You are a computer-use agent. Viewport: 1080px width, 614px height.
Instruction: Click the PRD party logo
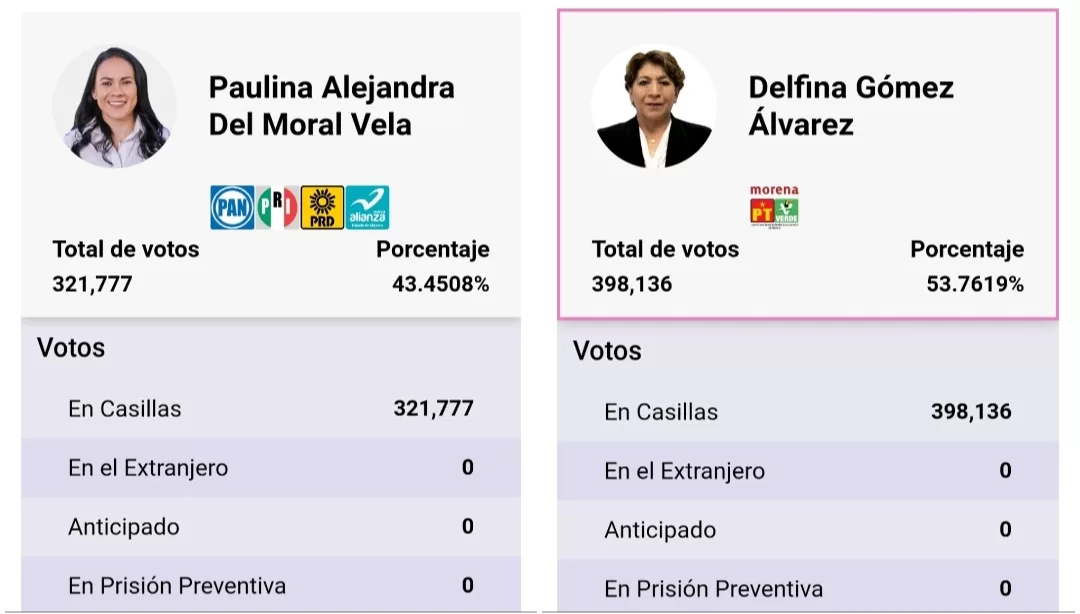322,208
